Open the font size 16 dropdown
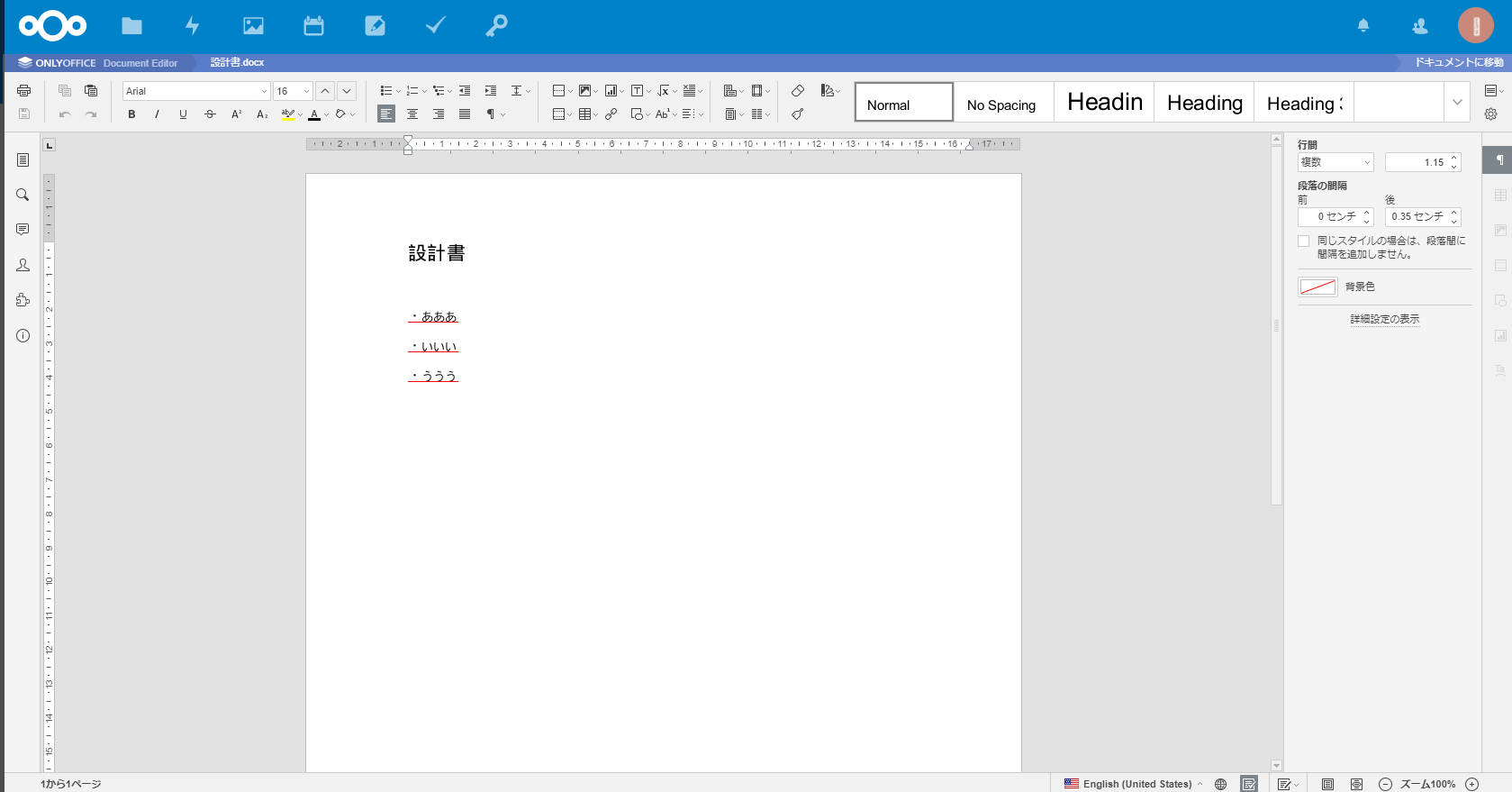 [x=293, y=91]
